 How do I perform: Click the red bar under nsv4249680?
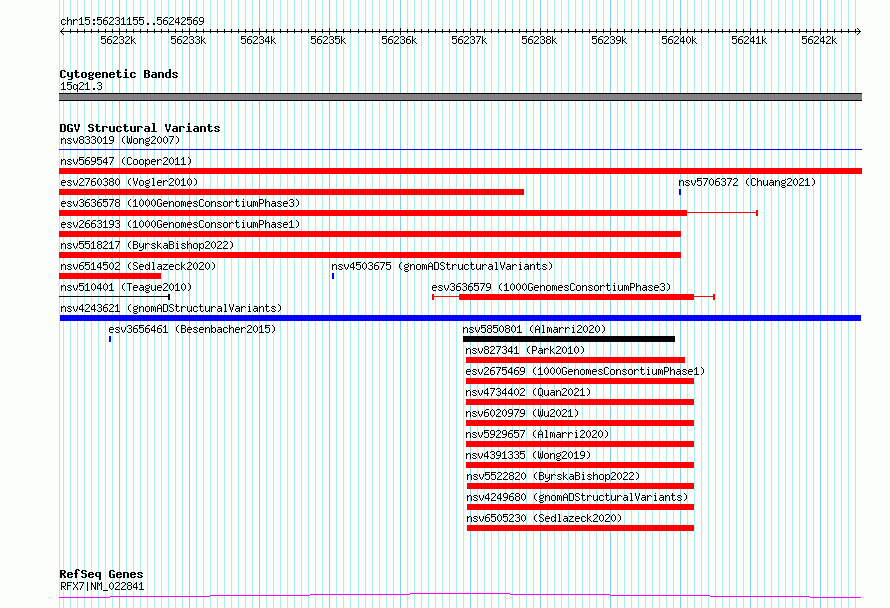[581, 507]
